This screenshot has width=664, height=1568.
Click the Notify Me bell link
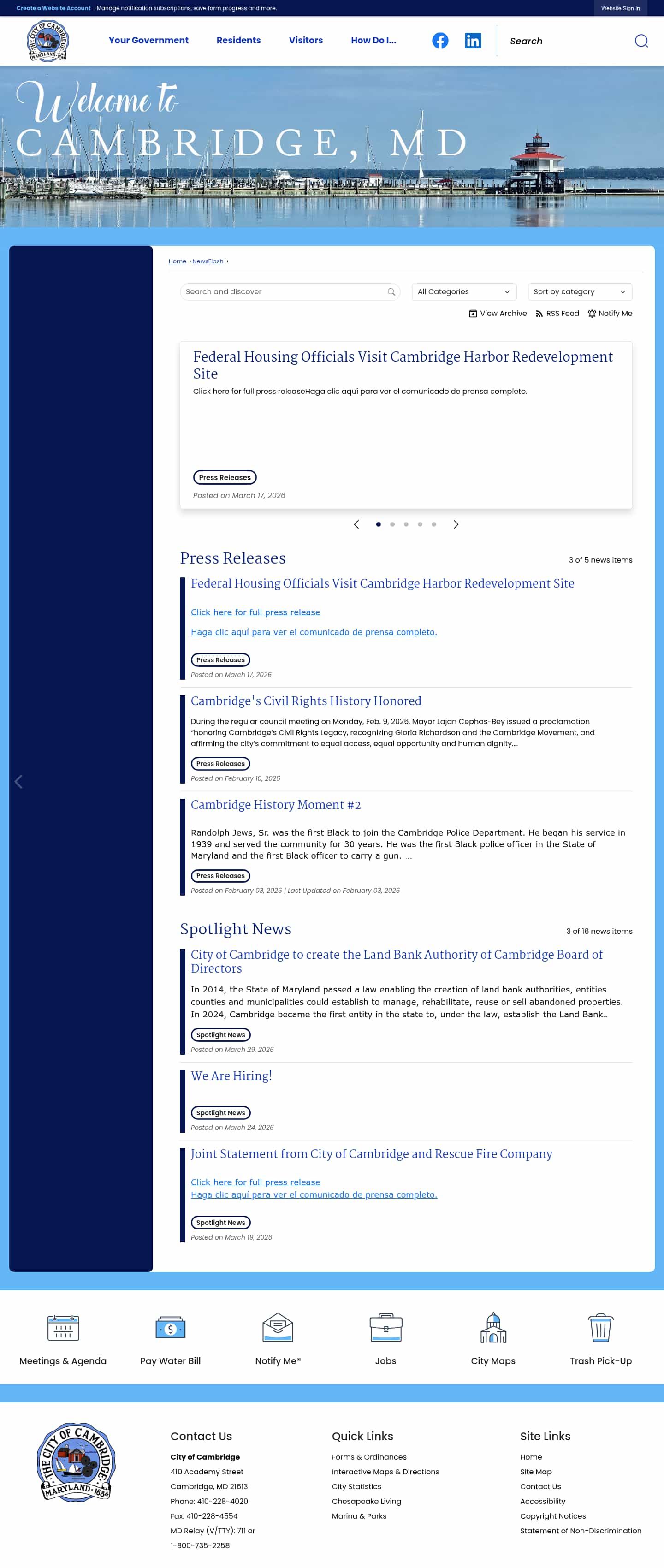[610, 313]
